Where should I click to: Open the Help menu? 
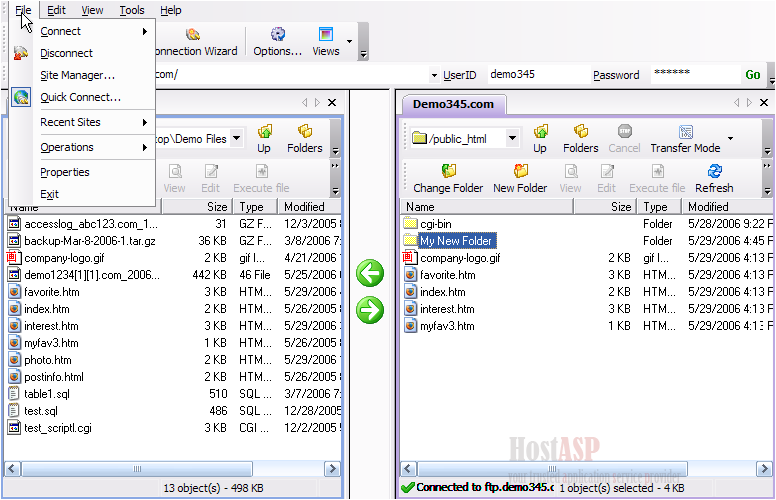(171, 10)
